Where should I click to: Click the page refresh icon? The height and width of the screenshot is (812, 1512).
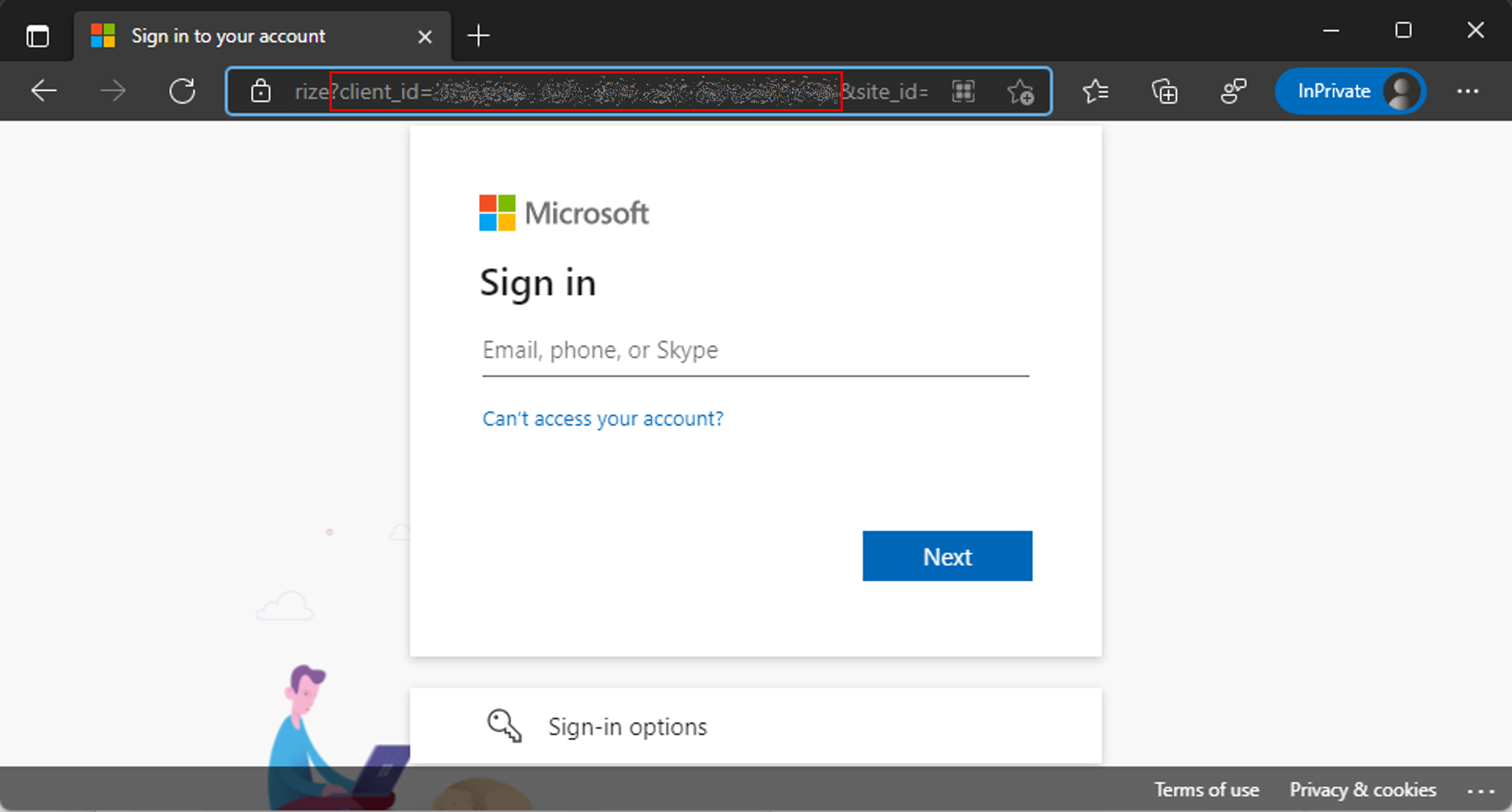183,91
